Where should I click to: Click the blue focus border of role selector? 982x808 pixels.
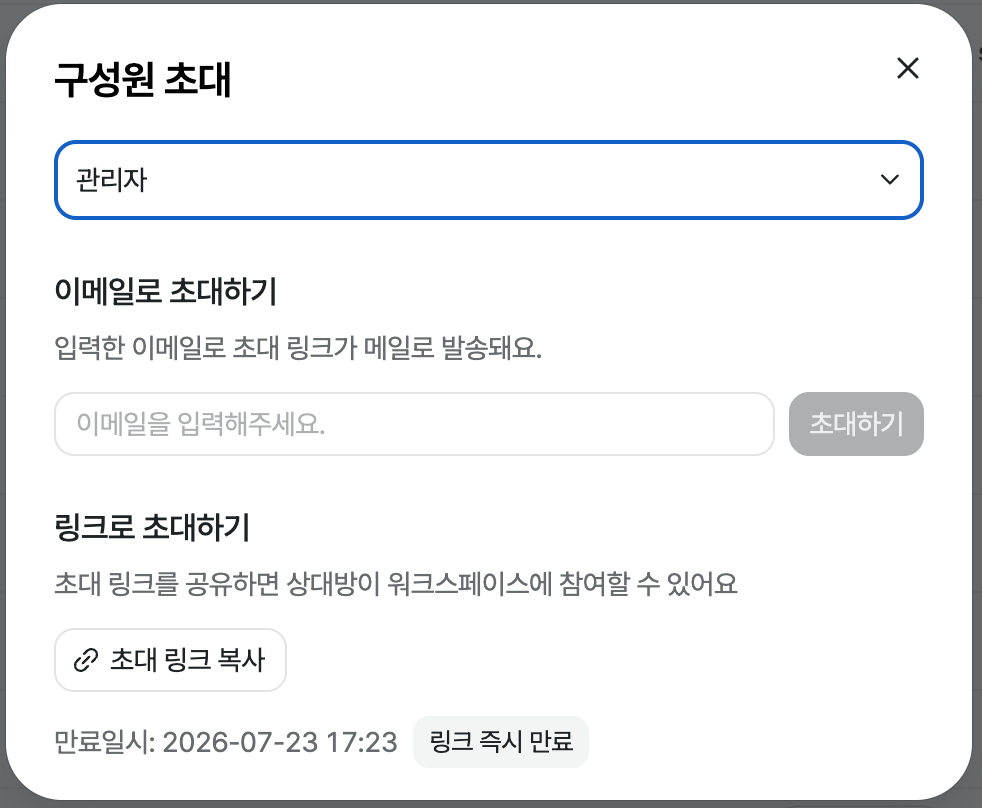point(488,143)
